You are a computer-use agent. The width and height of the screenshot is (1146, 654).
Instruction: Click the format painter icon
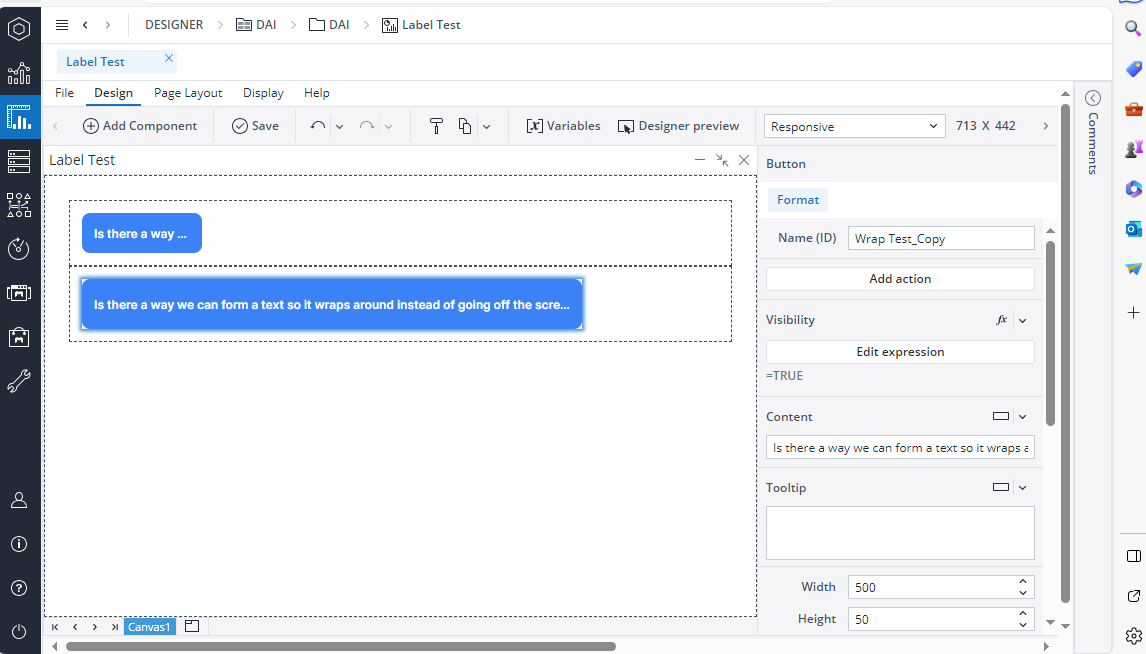[x=436, y=126]
